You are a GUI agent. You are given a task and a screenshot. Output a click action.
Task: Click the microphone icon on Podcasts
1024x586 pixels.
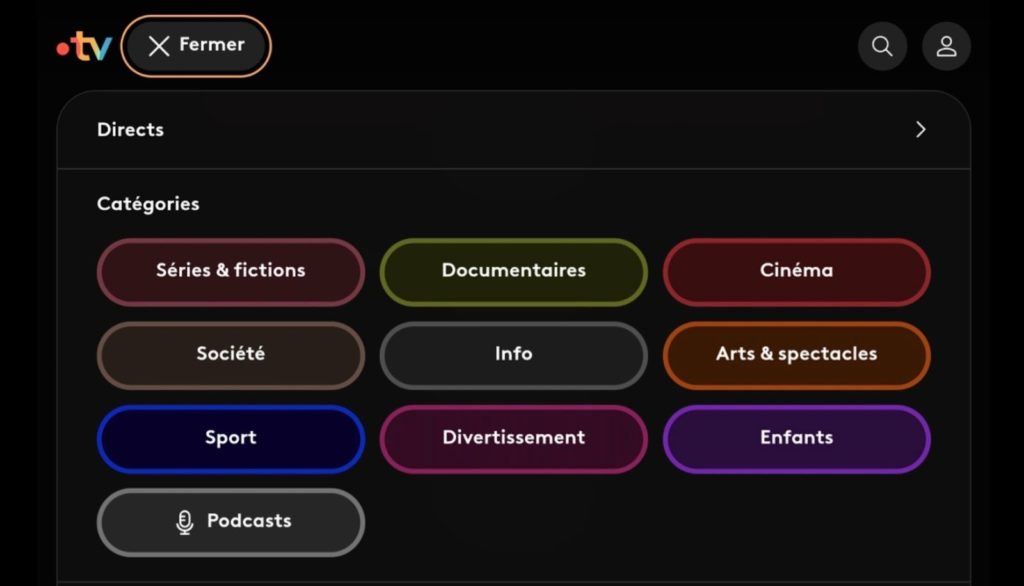184,522
